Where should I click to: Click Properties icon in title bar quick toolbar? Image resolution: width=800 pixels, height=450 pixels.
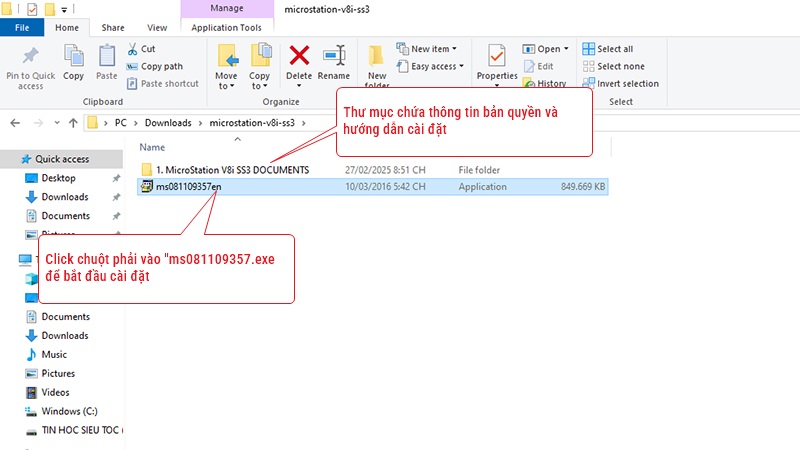click(x=32, y=9)
